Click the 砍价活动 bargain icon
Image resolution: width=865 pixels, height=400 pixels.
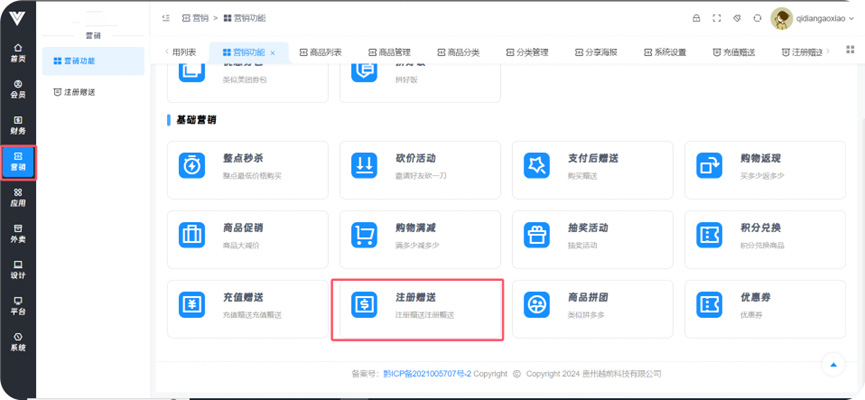coord(364,165)
